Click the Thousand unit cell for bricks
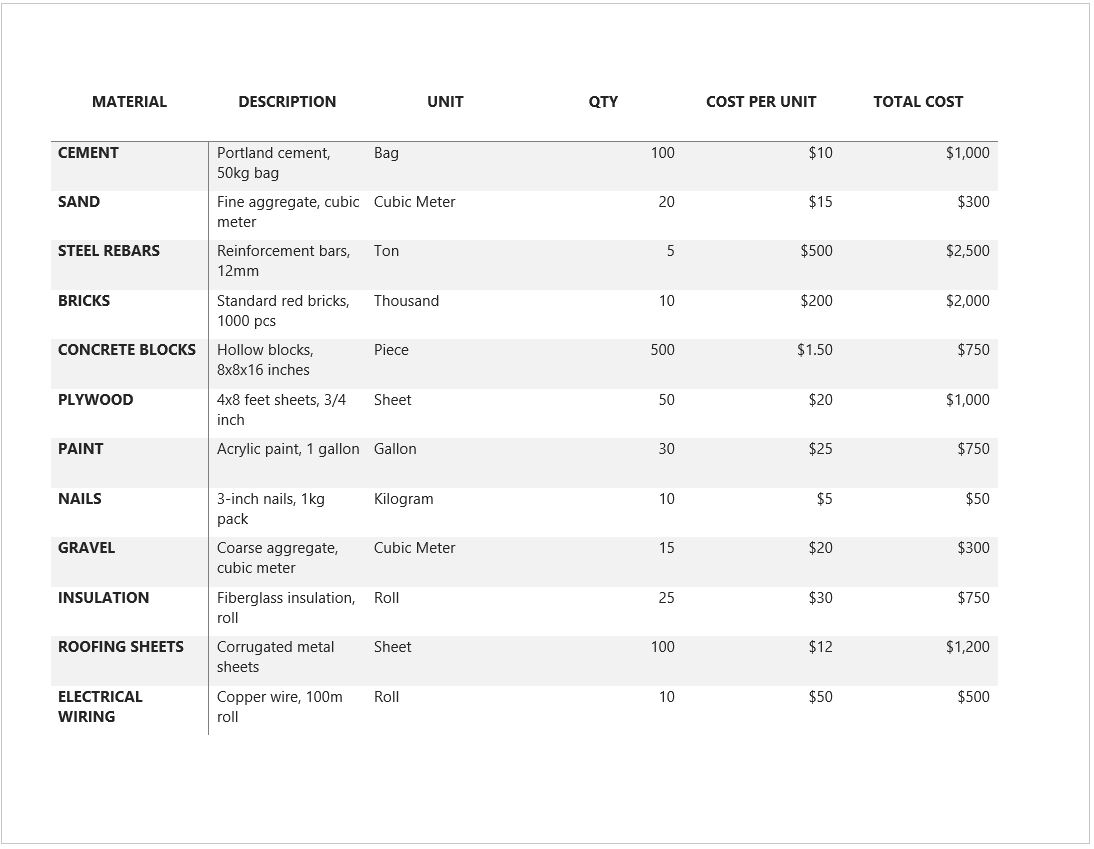The width and height of the screenshot is (1094, 849). click(x=406, y=301)
